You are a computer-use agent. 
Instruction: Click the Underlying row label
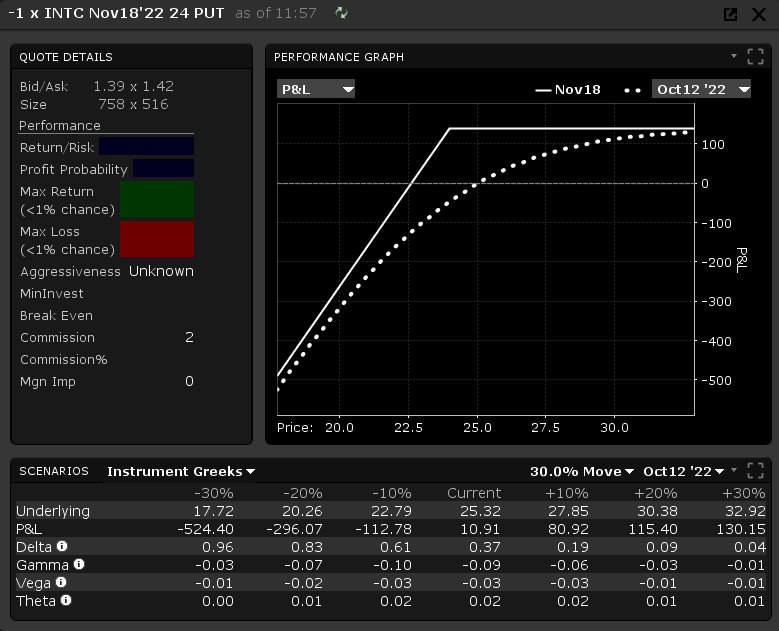[x=53, y=511]
